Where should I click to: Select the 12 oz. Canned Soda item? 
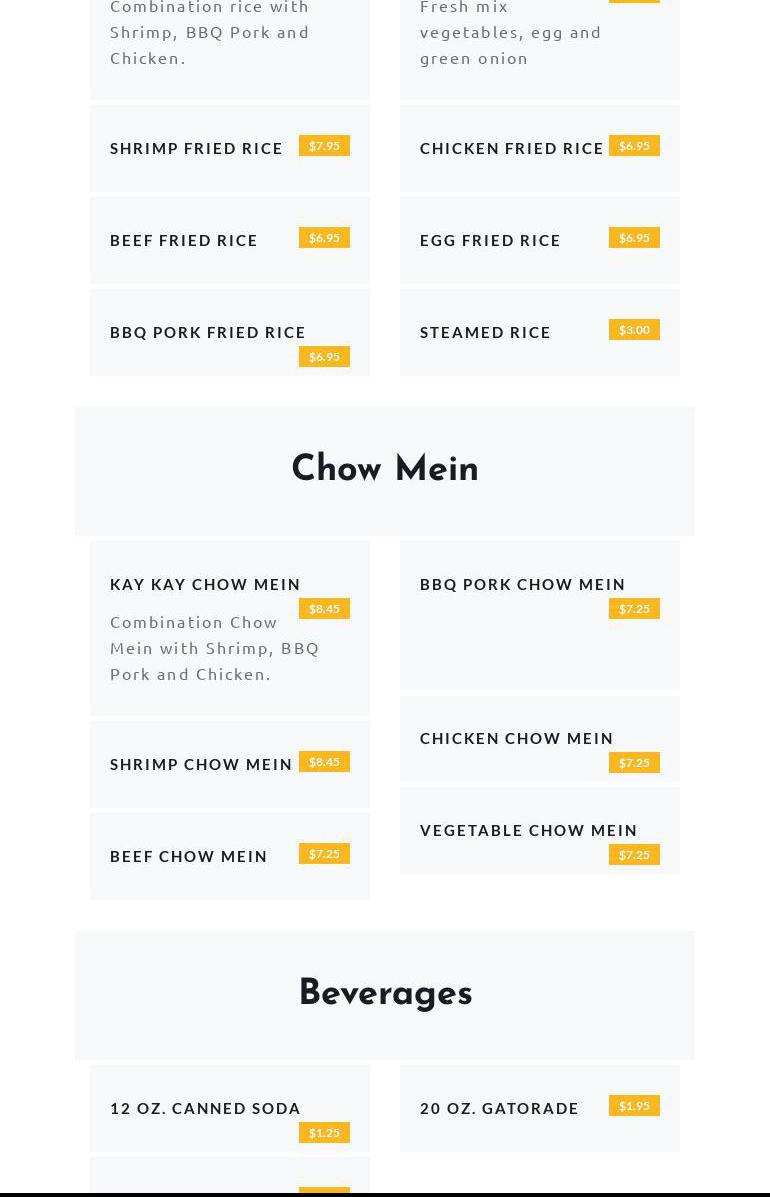coord(205,1108)
